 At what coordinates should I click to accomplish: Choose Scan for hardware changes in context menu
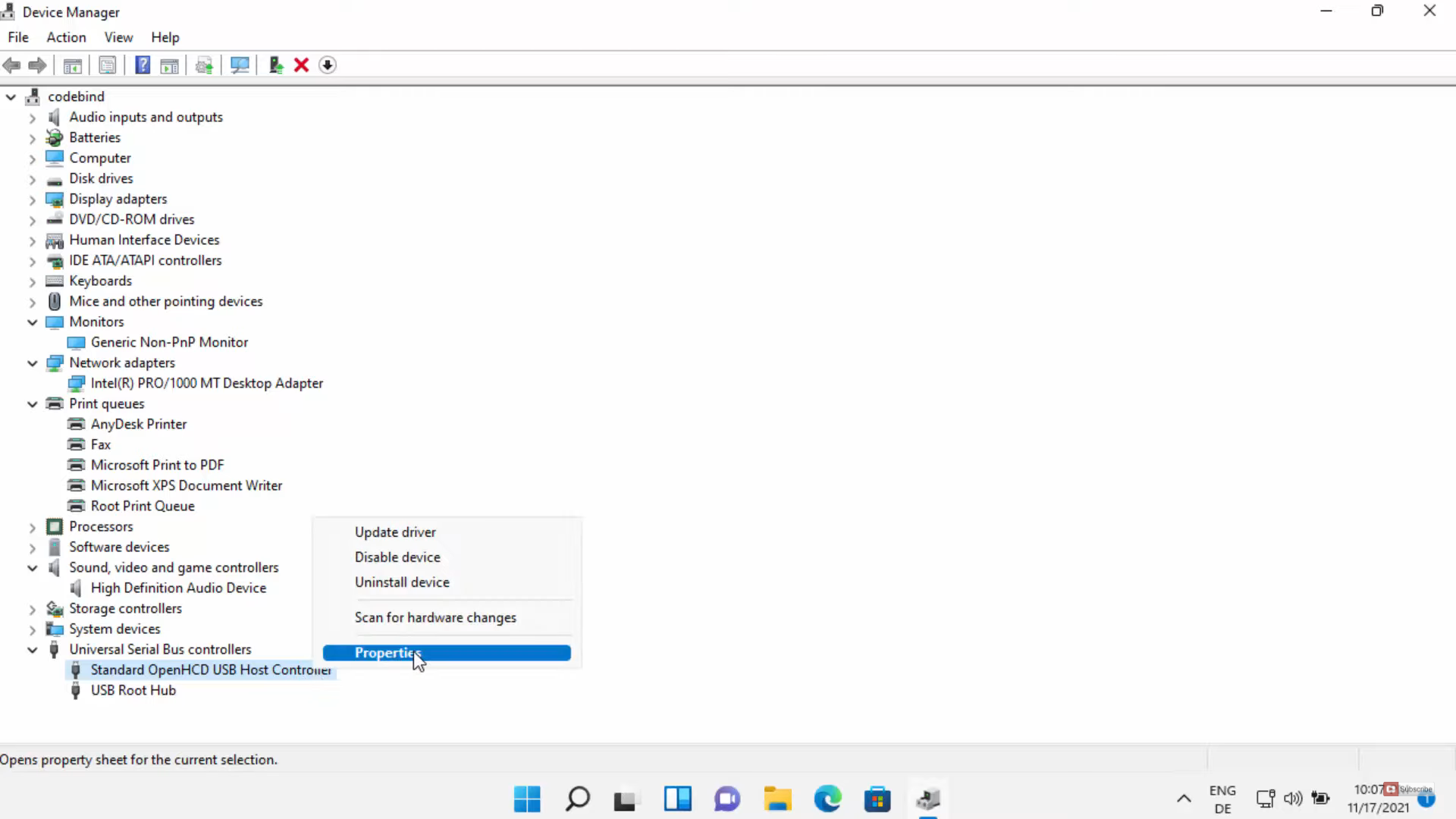(x=447, y=618)
